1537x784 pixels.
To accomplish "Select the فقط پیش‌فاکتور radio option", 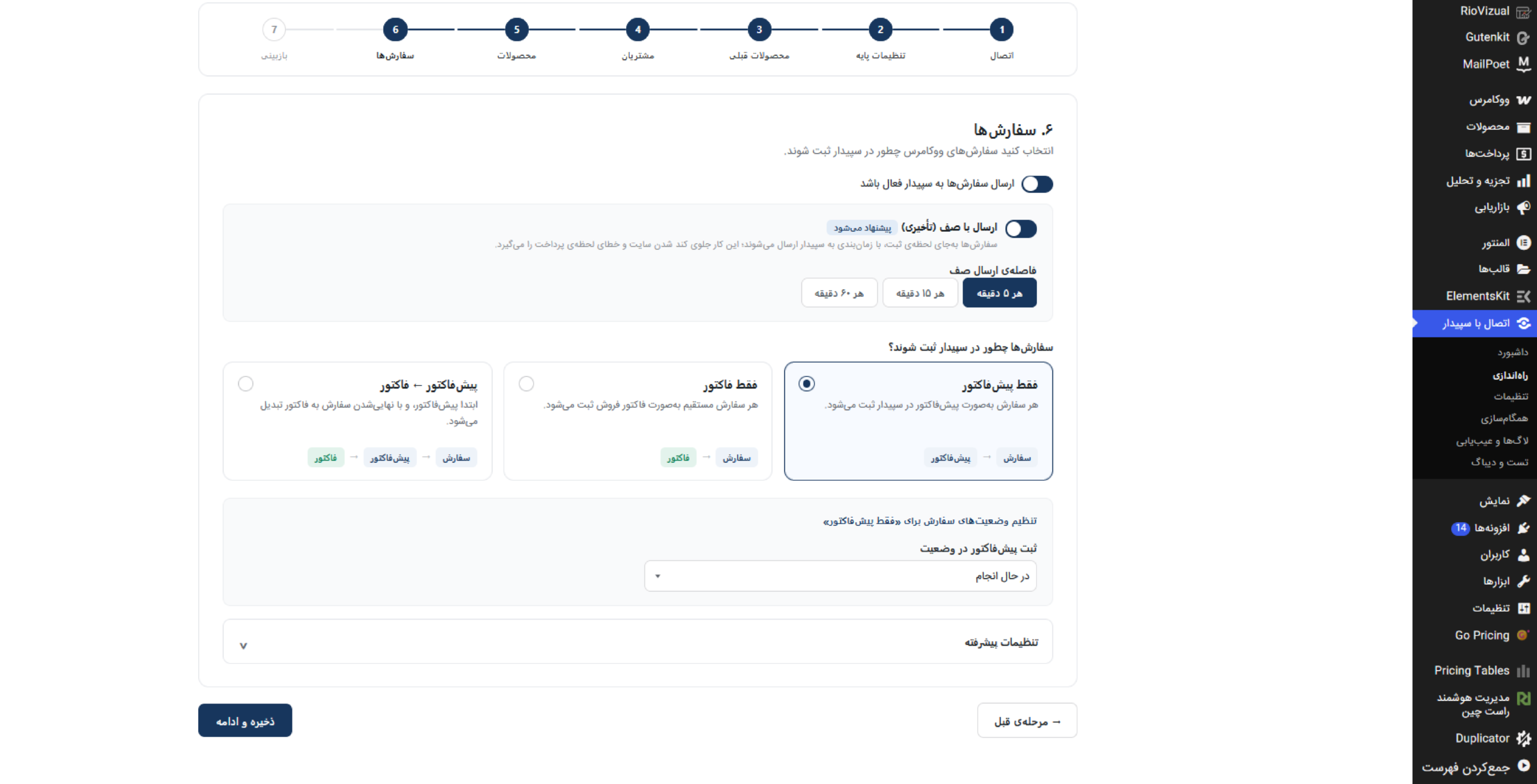I will pos(806,384).
